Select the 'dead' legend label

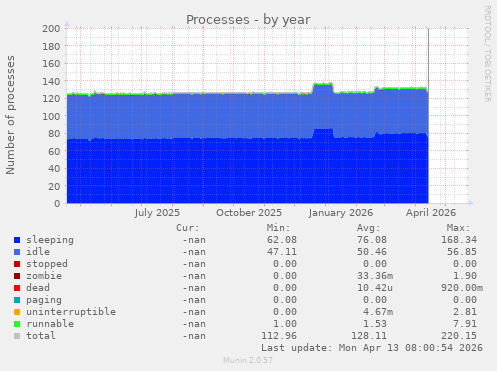(x=38, y=288)
